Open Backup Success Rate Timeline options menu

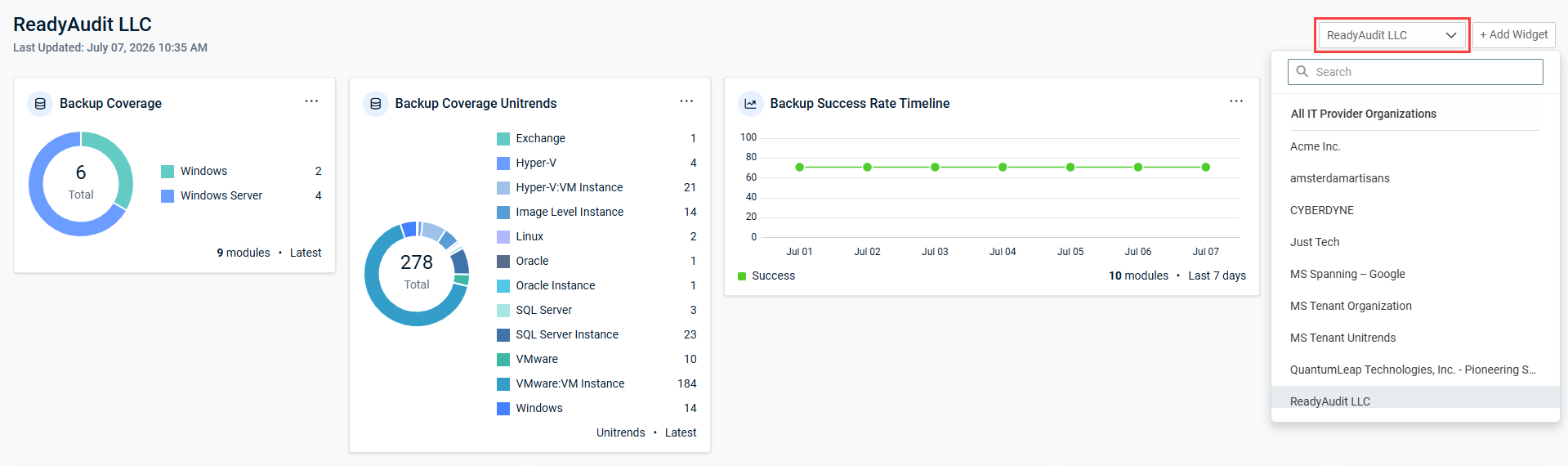click(x=1236, y=101)
